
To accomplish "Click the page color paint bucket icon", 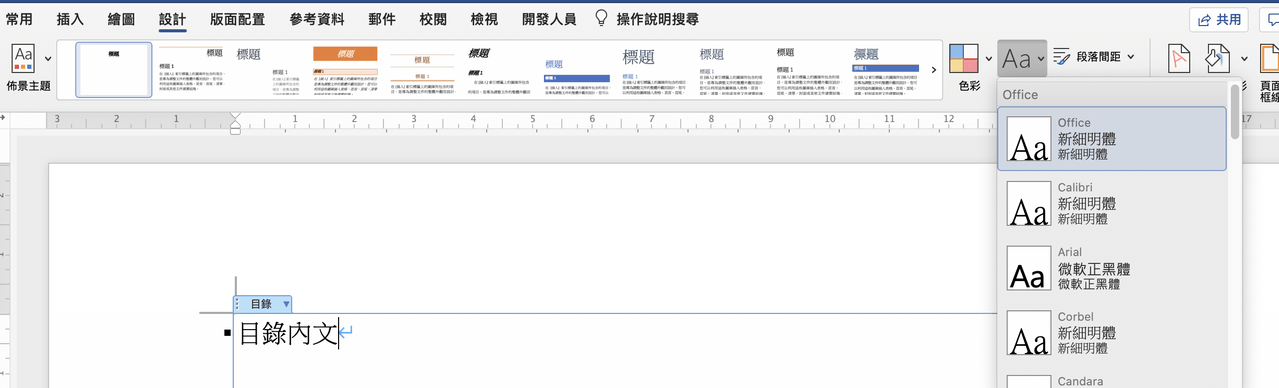I will [1217, 58].
